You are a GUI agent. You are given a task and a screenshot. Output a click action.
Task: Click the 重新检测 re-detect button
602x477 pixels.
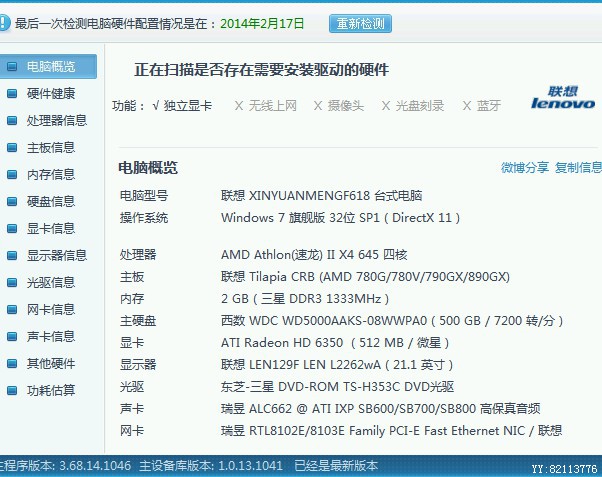click(x=360, y=24)
